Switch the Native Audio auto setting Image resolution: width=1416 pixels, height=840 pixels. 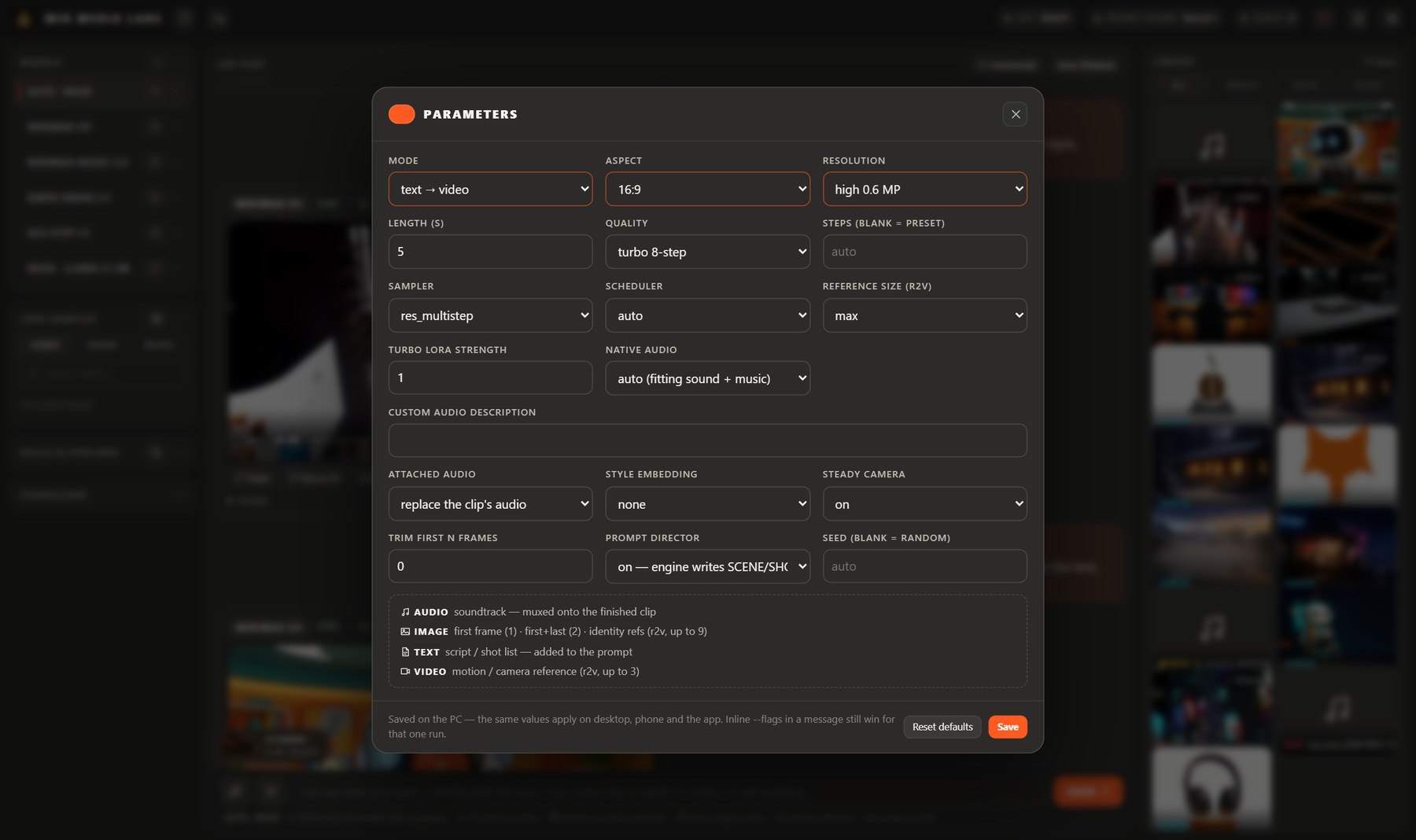[x=707, y=378]
